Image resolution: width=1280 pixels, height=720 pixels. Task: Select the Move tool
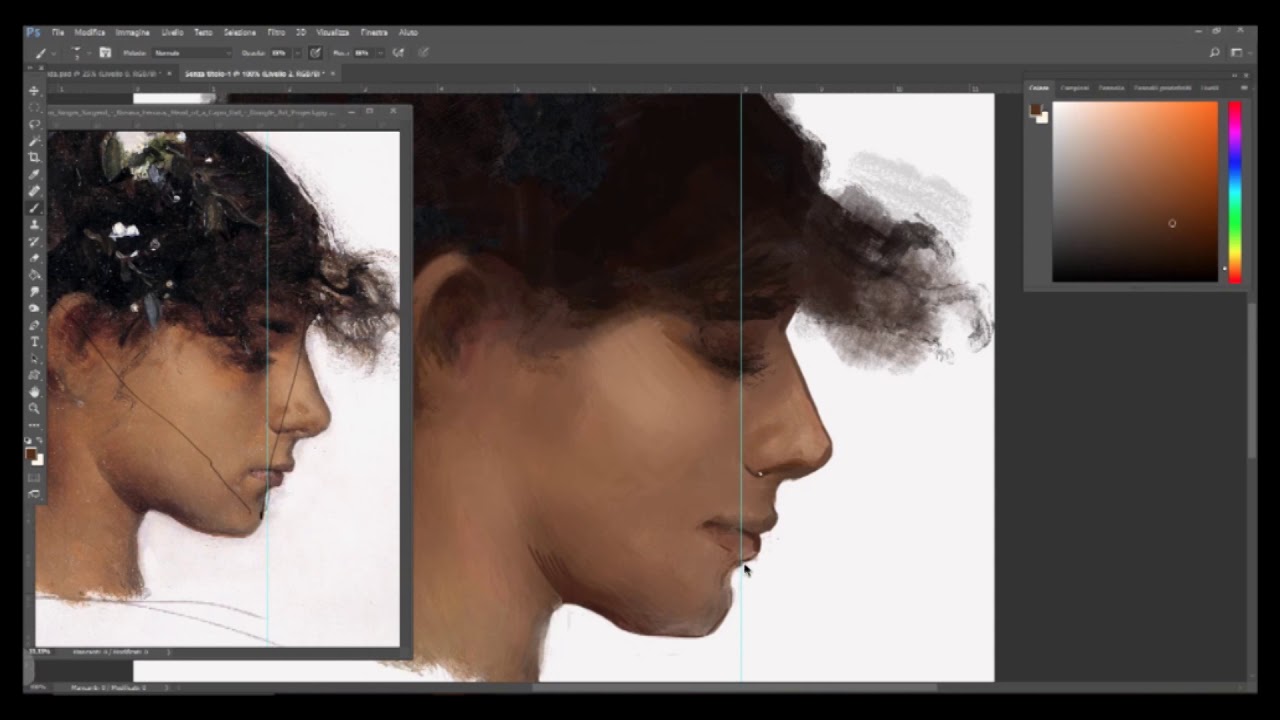point(34,91)
